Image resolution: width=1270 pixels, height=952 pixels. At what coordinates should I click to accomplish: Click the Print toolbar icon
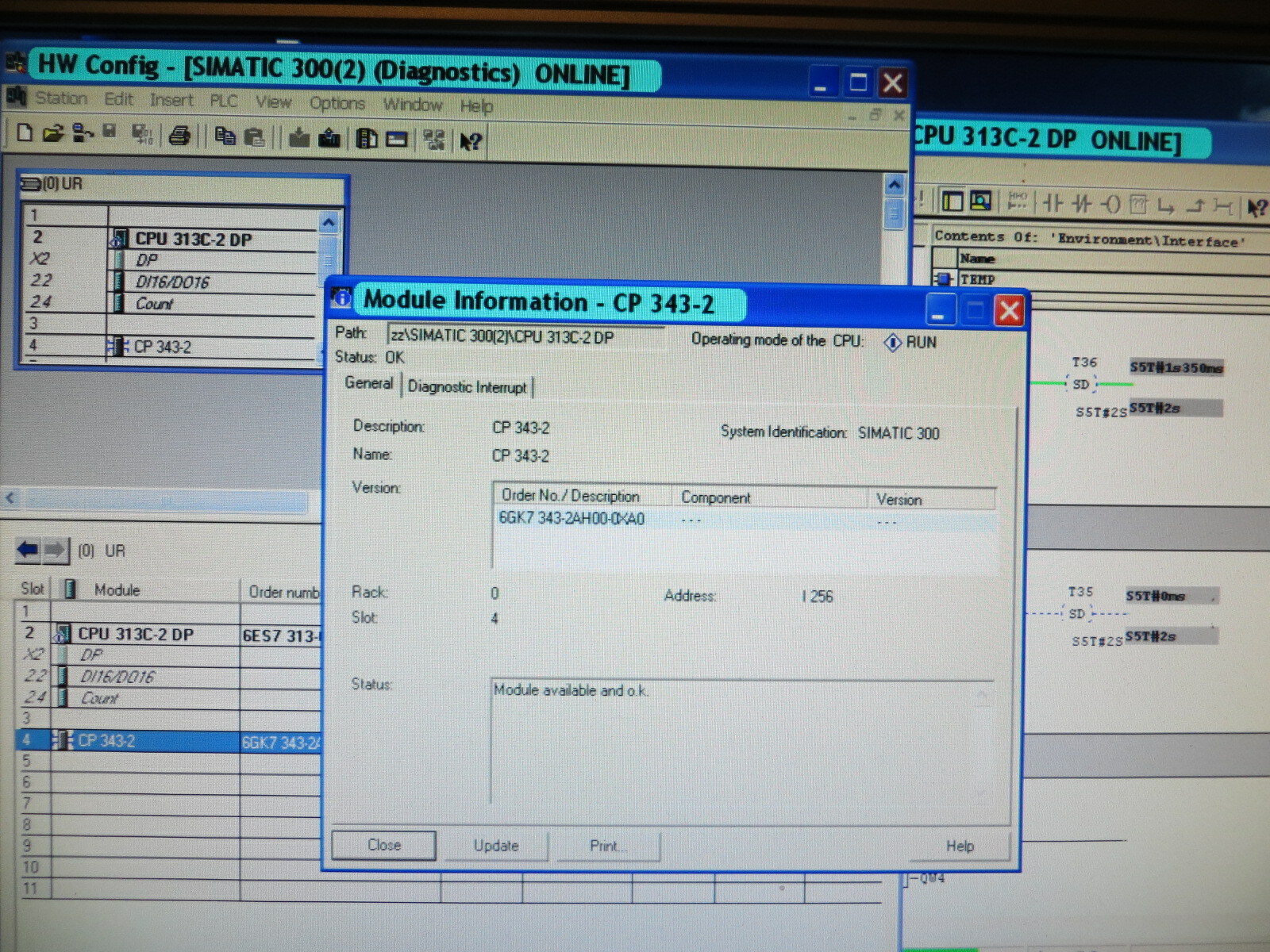point(179,136)
